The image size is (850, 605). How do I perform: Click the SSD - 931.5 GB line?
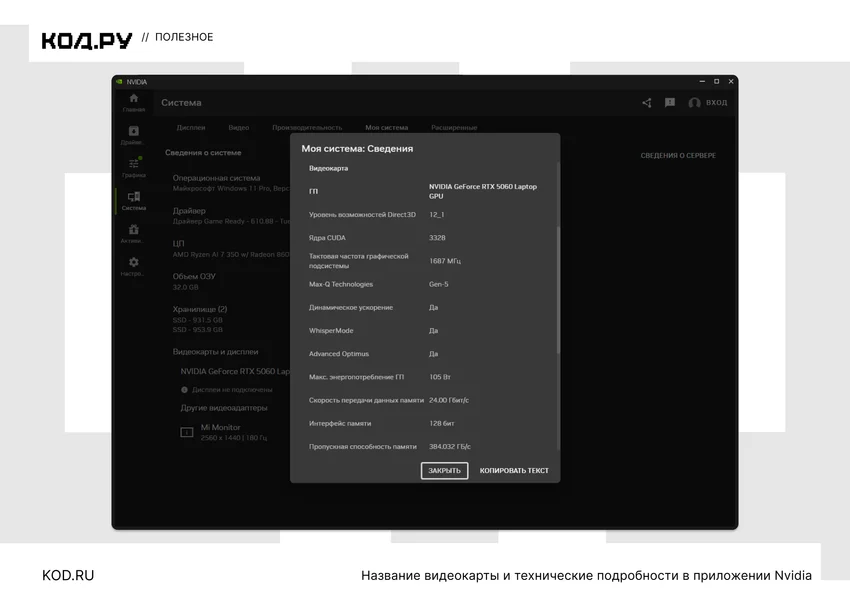(x=197, y=320)
